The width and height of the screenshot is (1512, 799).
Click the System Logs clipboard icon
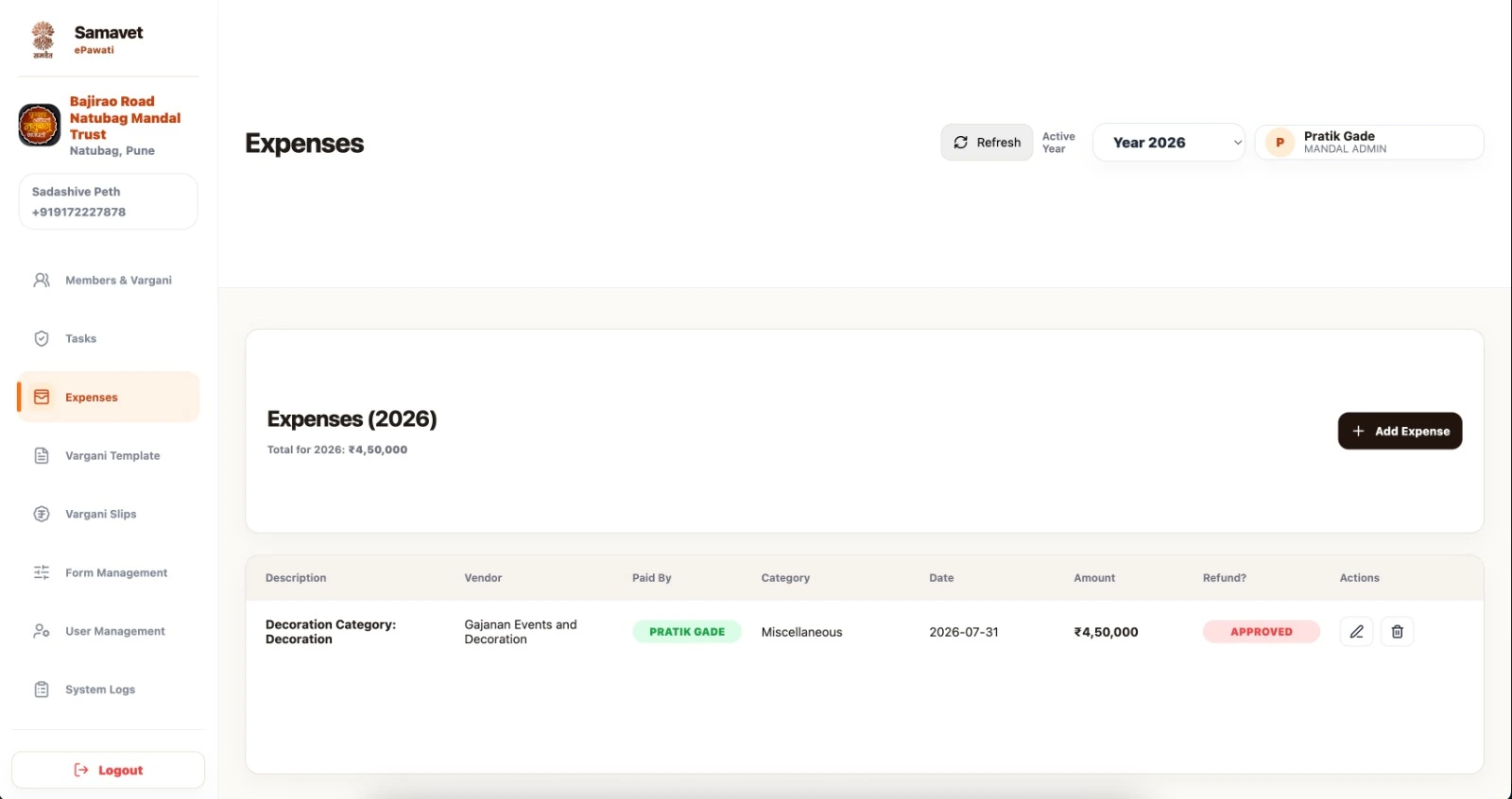(42, 689)
